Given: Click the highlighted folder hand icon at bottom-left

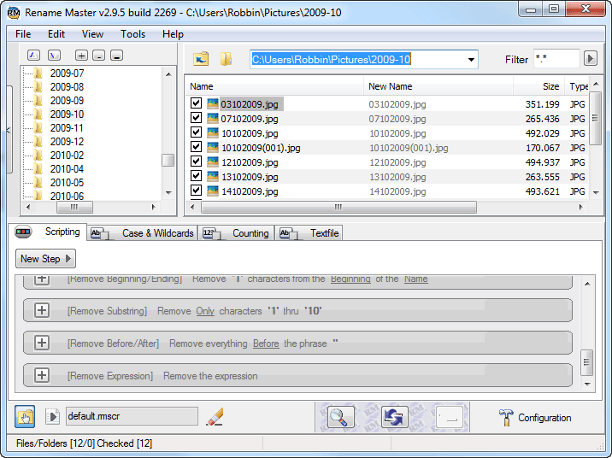Looking at the screenshot, I should click(x=25, y=416).
